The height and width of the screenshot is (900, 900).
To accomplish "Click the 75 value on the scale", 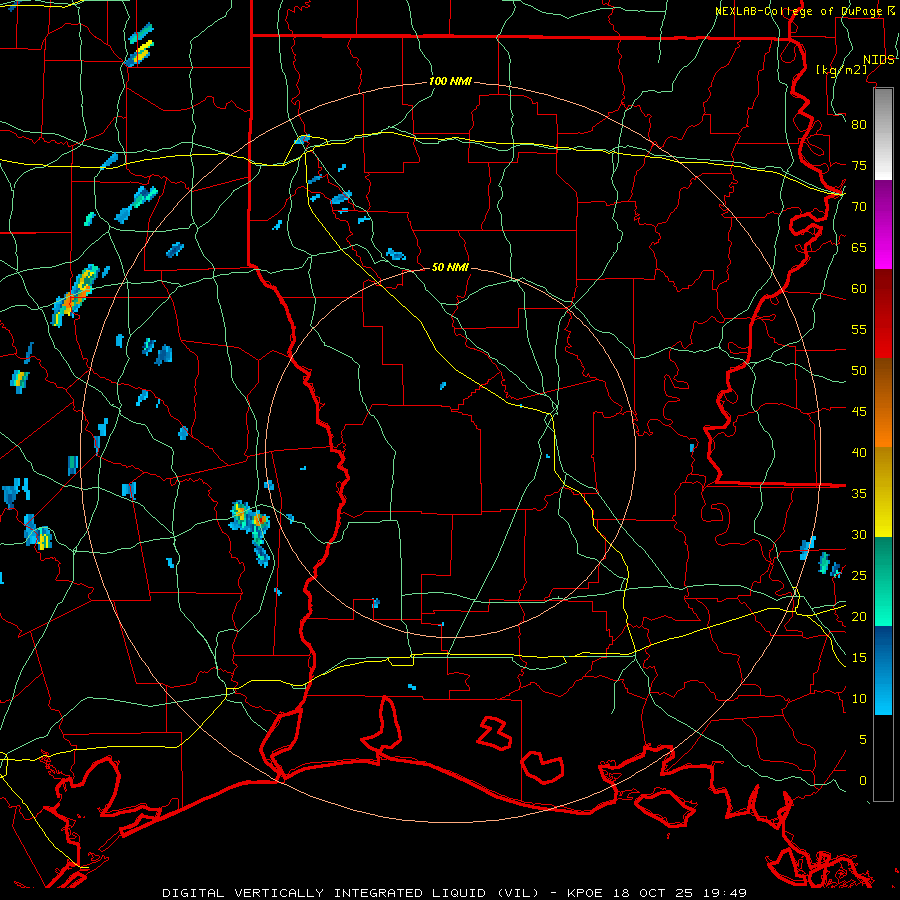I will point(859,165).
